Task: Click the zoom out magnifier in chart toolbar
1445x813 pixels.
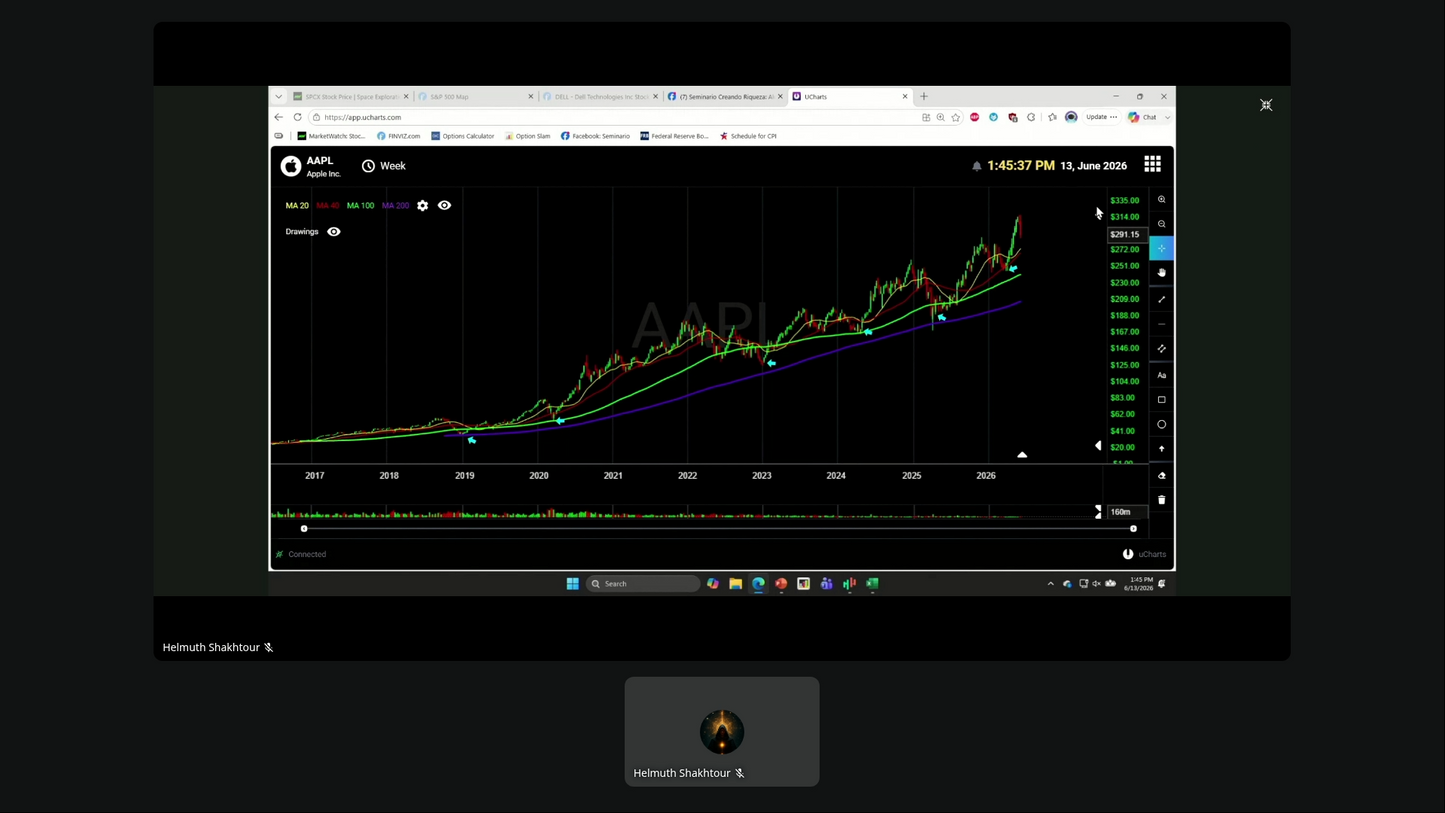Action: click(1161, 224)
